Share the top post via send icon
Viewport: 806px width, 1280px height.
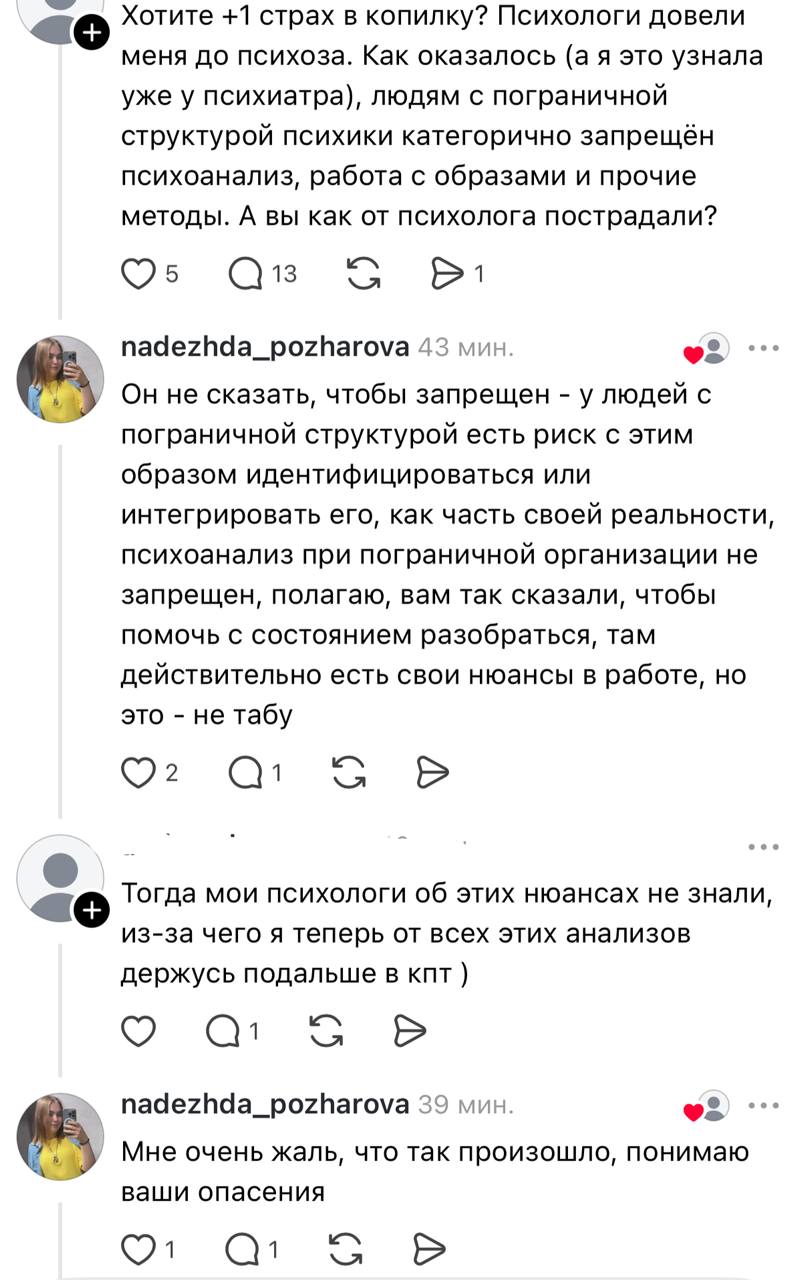pyautogui.click(x=445, y=273)
